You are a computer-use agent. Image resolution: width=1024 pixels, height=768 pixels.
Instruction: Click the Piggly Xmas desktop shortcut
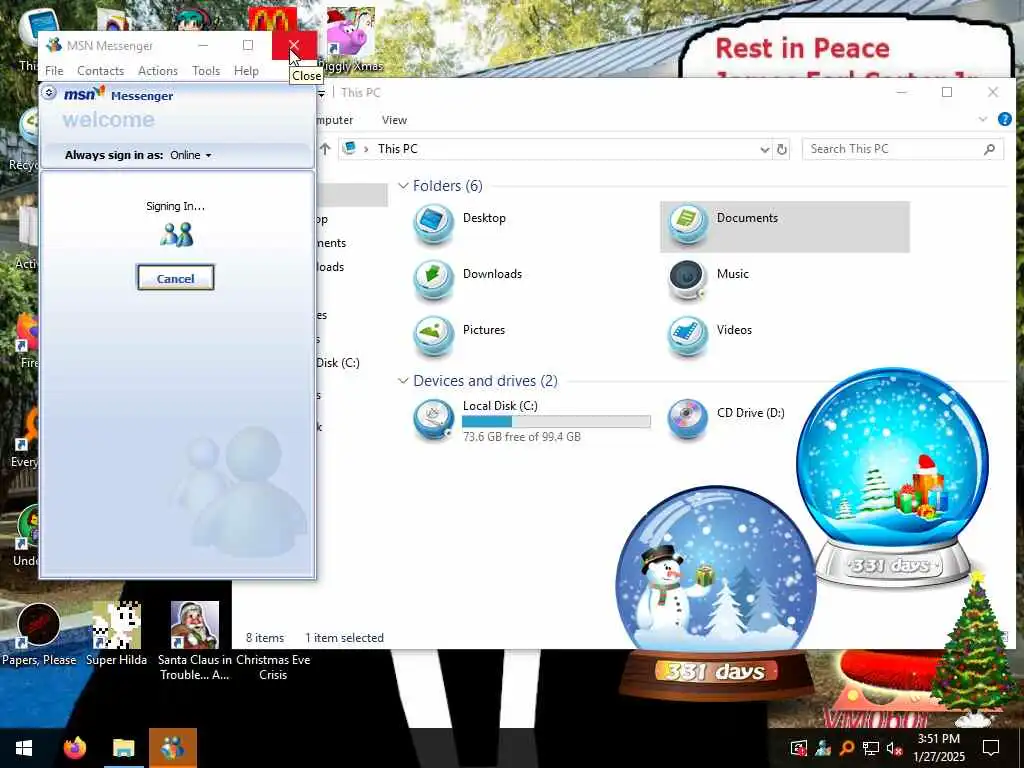point(351,40)
